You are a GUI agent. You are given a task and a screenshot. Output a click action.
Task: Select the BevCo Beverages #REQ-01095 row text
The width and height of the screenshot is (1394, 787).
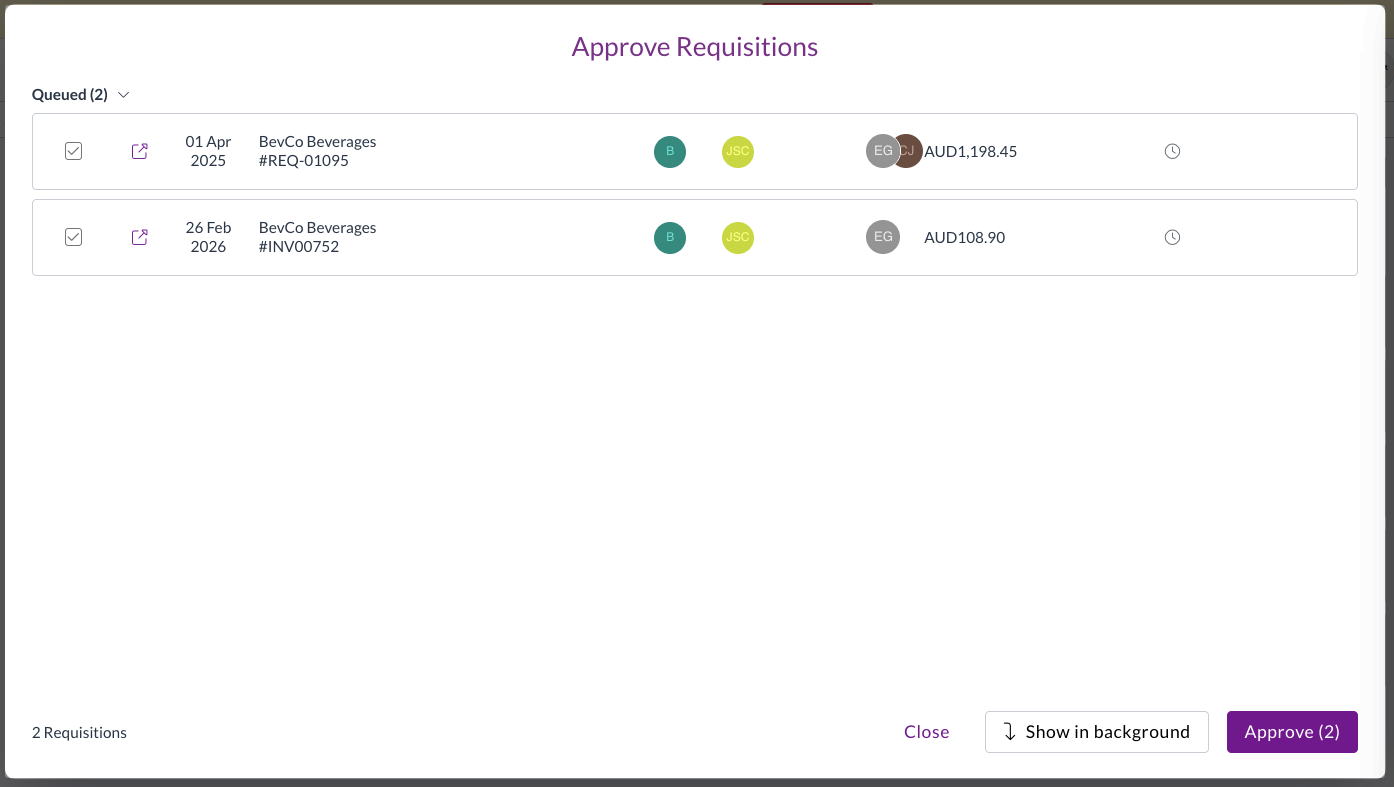[x=317, y=151]
